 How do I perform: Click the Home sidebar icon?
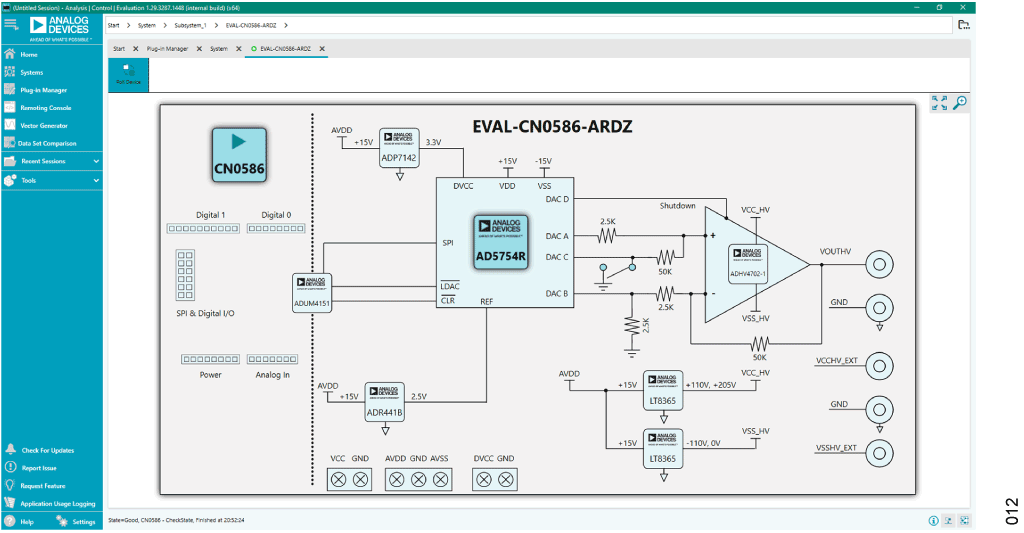click(10, 54)
